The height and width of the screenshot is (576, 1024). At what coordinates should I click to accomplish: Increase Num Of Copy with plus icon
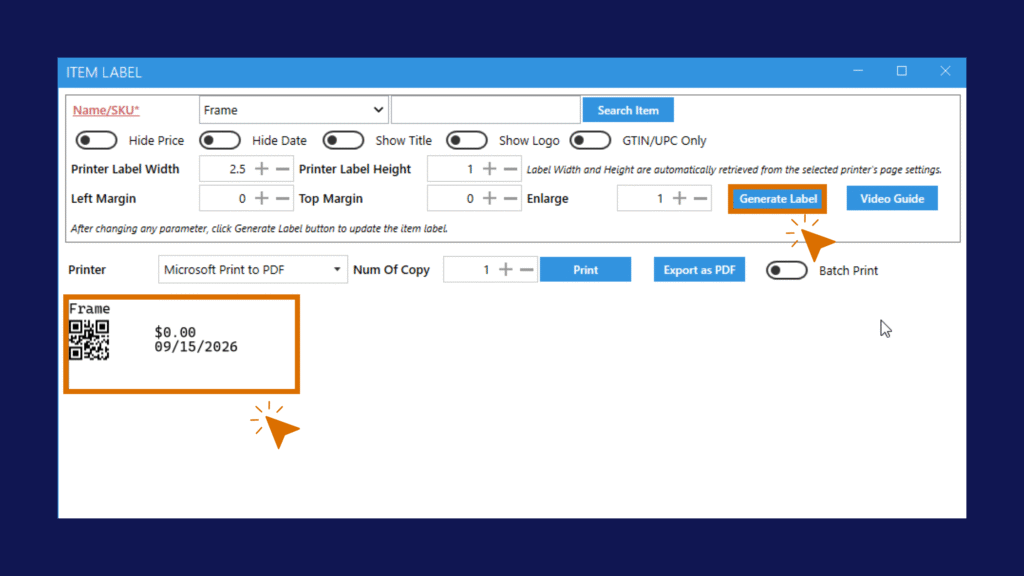pyautogui.click(x=505, y=269)
